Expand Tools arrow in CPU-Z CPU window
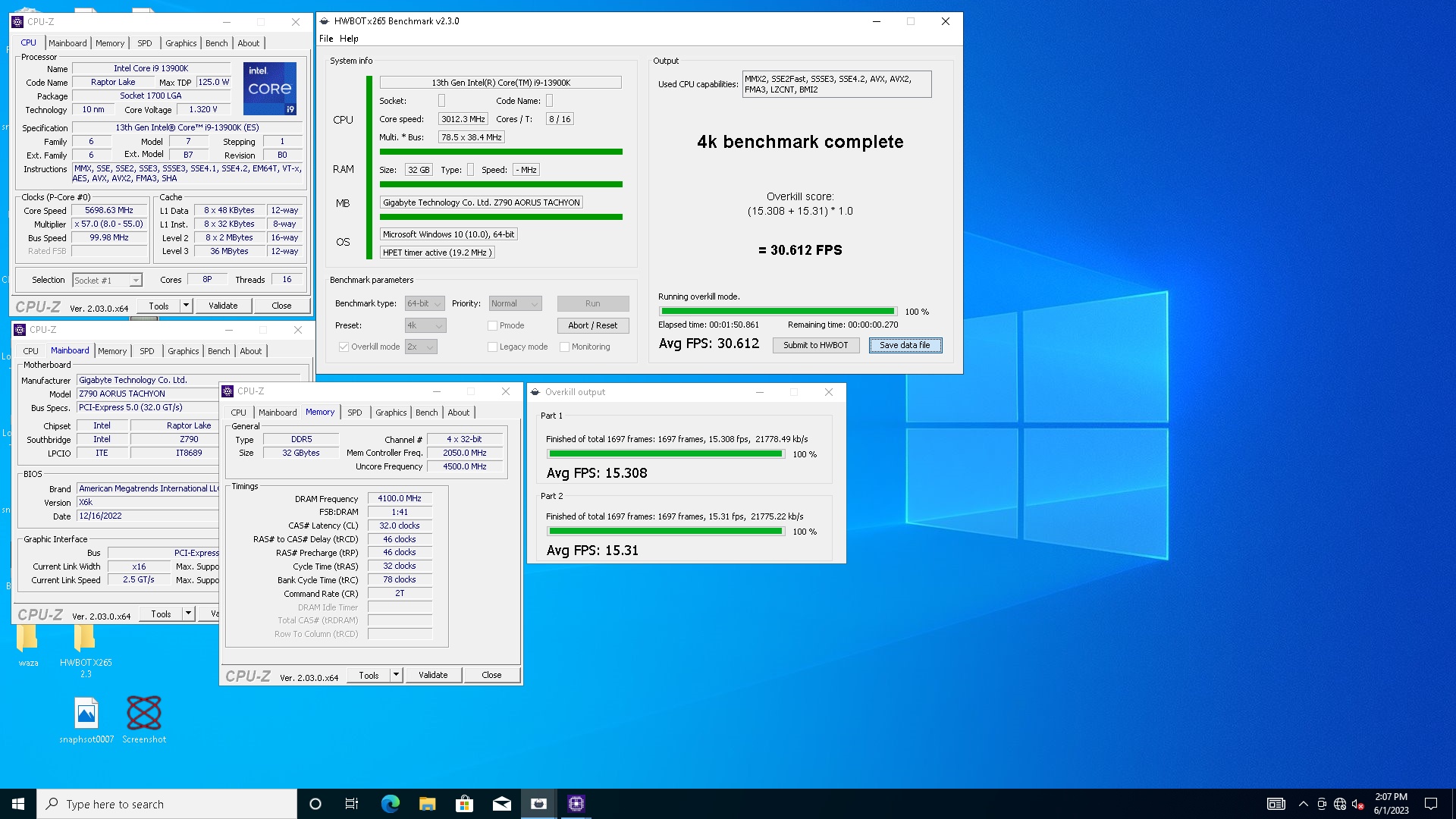Screen dimensions: 1456x819 pos(187,306)
